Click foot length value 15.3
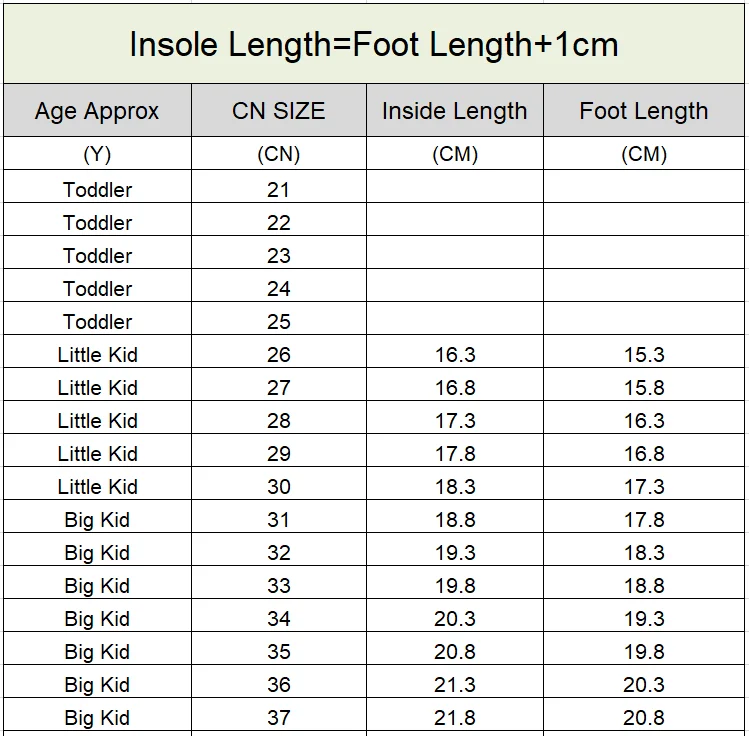749x736 pixels. [x=644, y=355]
